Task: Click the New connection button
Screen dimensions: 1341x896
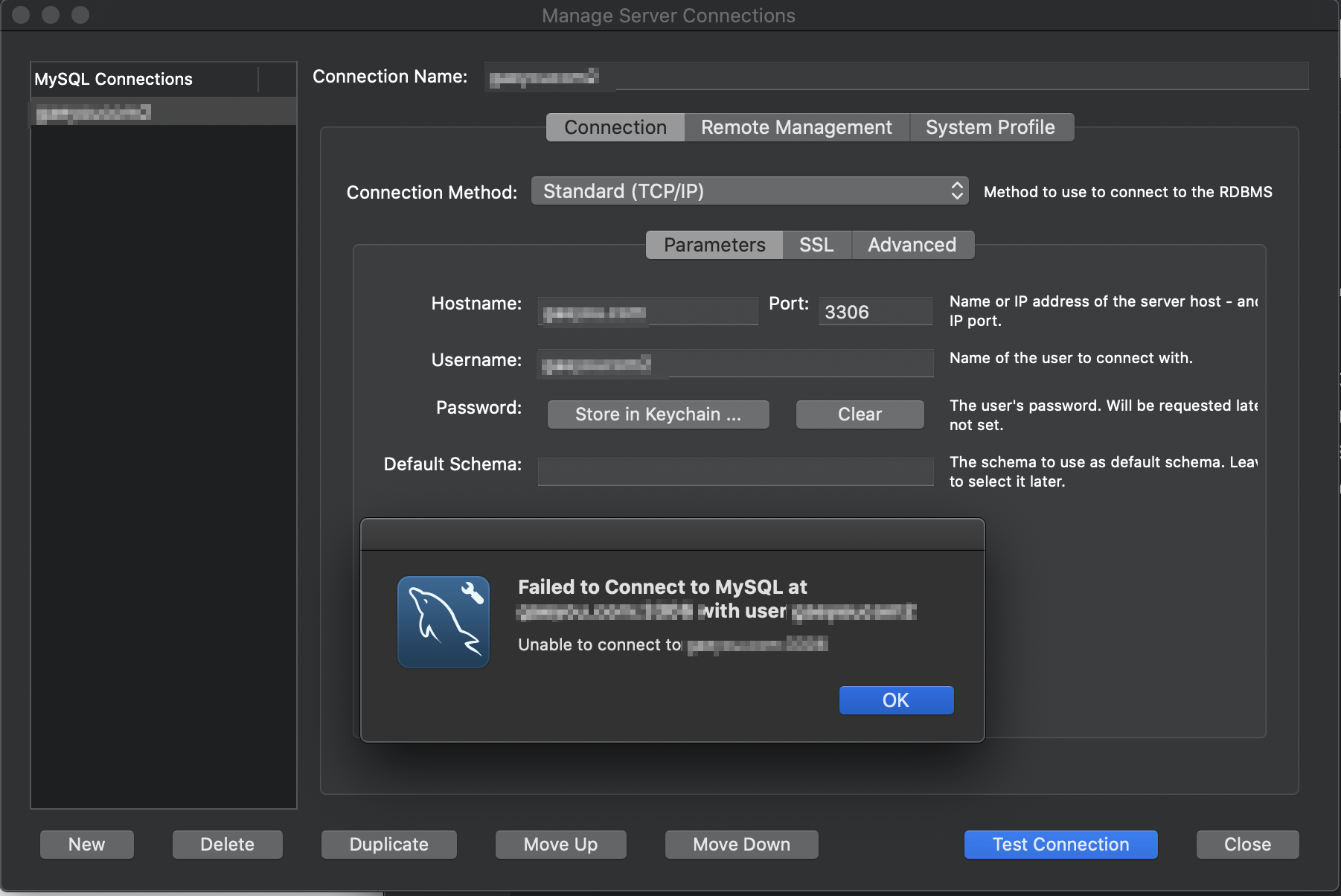Action: point(87,845)
